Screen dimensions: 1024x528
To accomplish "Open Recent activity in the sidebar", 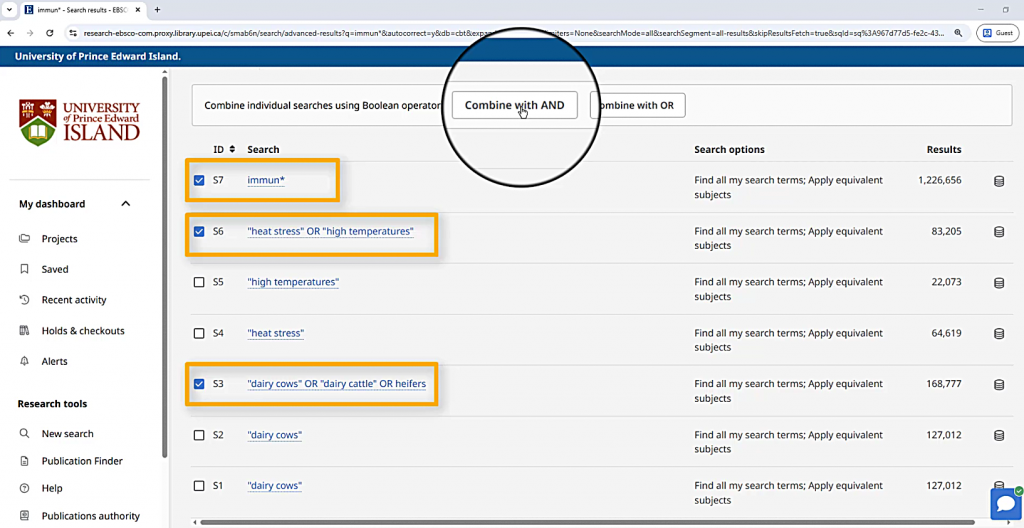I will (74, 300).
